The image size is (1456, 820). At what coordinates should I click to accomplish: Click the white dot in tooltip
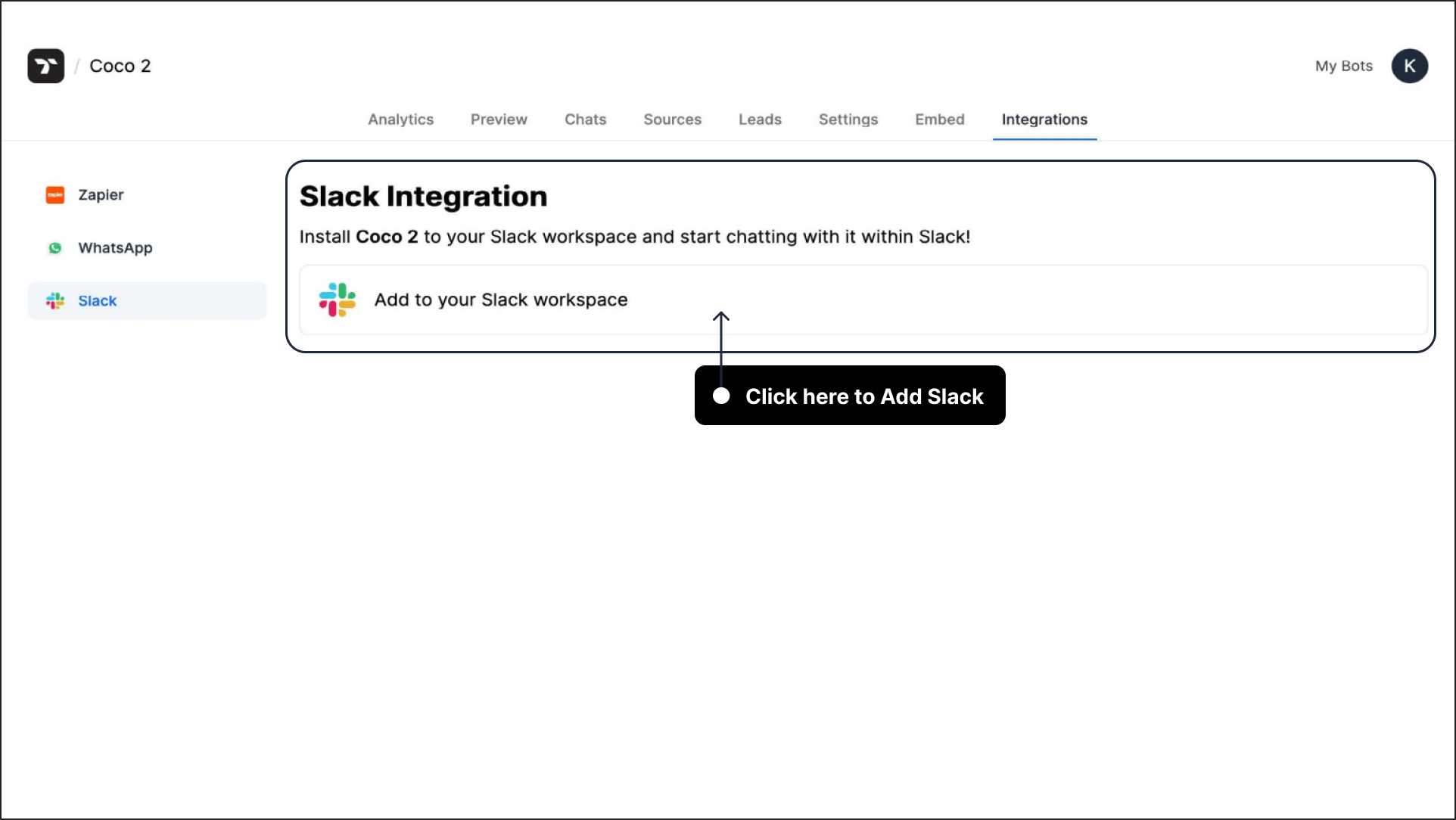[x=721, y=396]
